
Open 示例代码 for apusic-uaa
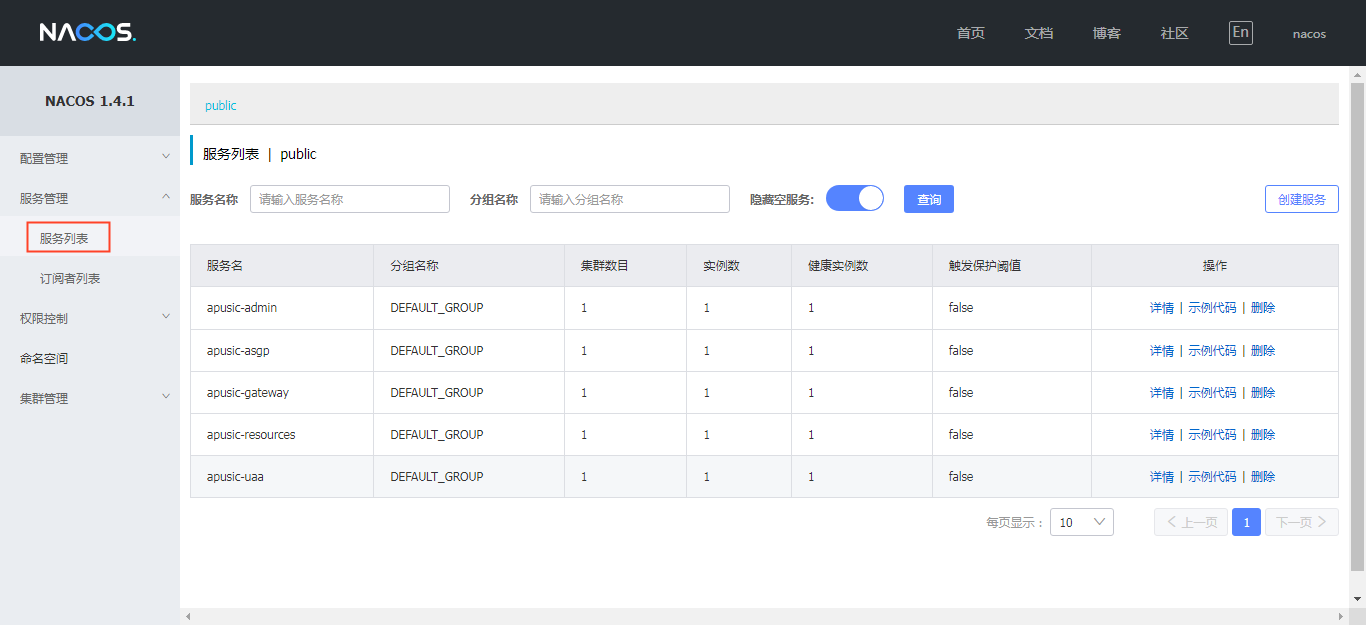pos(1212,477)
